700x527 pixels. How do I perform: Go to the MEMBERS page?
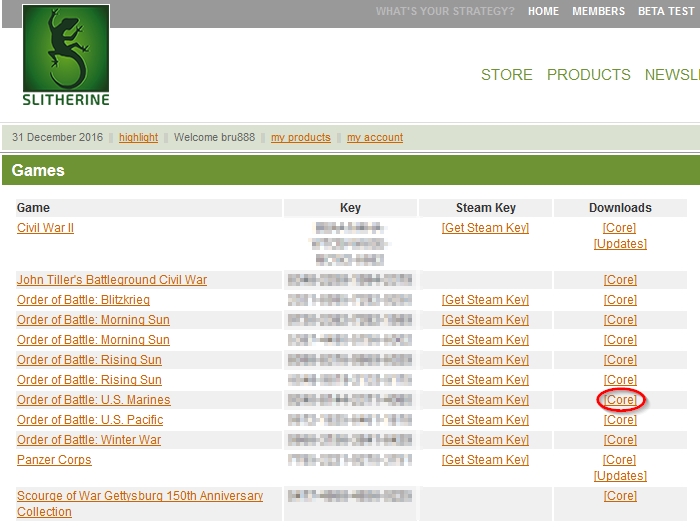click(598, 12)
